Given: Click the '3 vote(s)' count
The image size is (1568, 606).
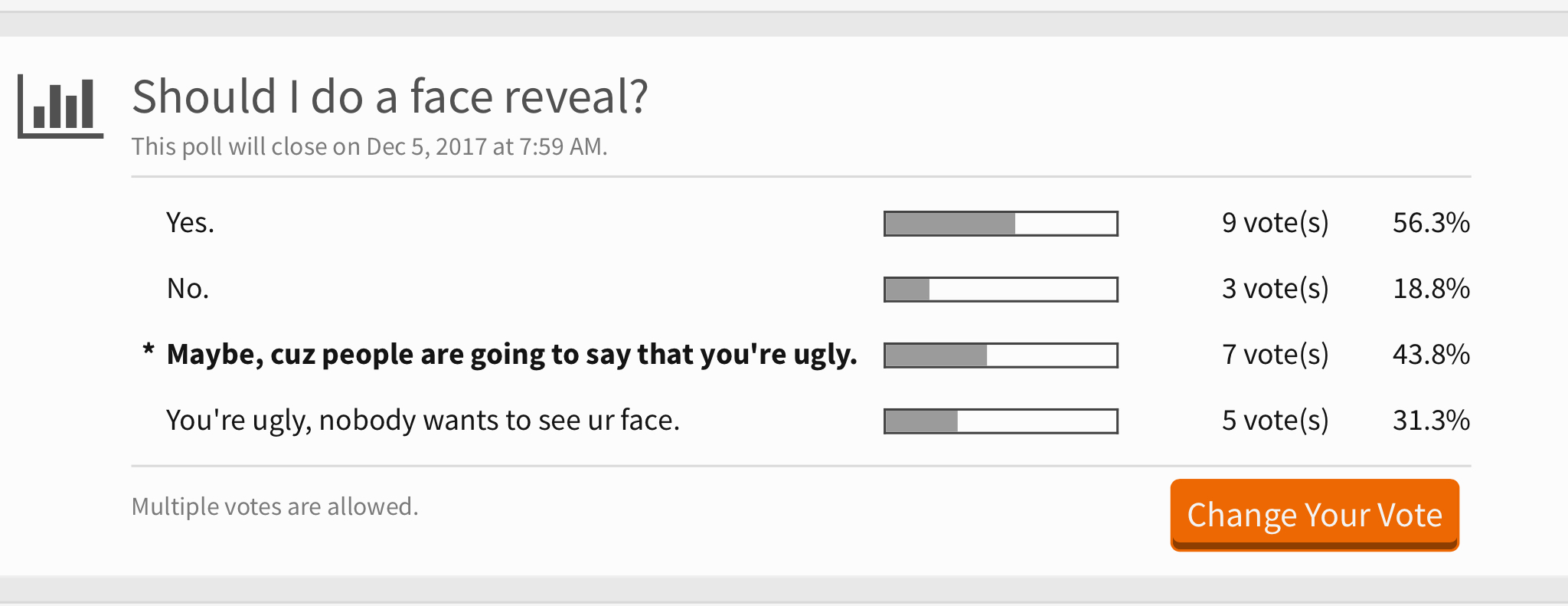Looking at the screenshot, I should coord(1276,289).
